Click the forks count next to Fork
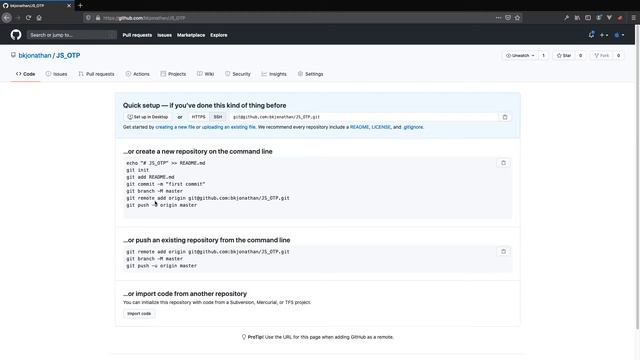 click(x=618, y=56)
